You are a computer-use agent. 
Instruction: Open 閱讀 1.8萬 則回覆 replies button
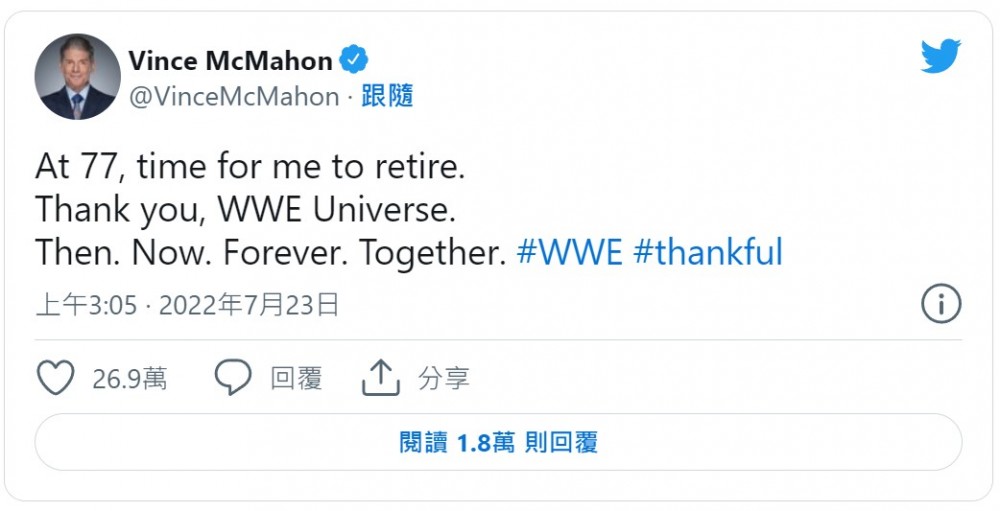point(498,442)
